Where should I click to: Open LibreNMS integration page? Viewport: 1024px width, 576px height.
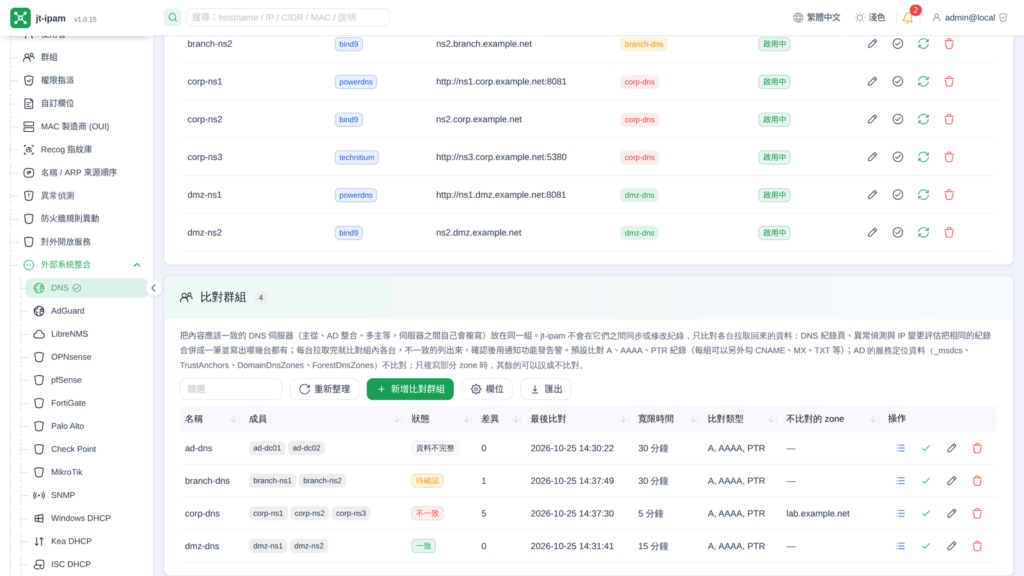coord(69,334)
